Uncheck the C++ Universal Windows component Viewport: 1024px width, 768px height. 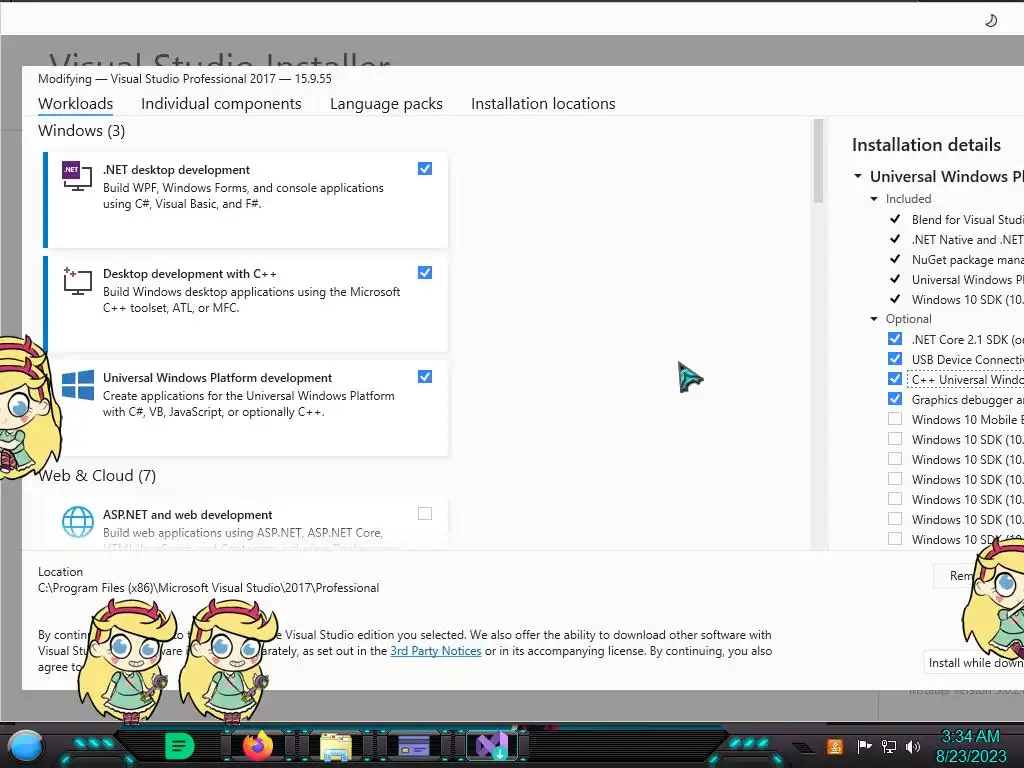click(895, 379)
